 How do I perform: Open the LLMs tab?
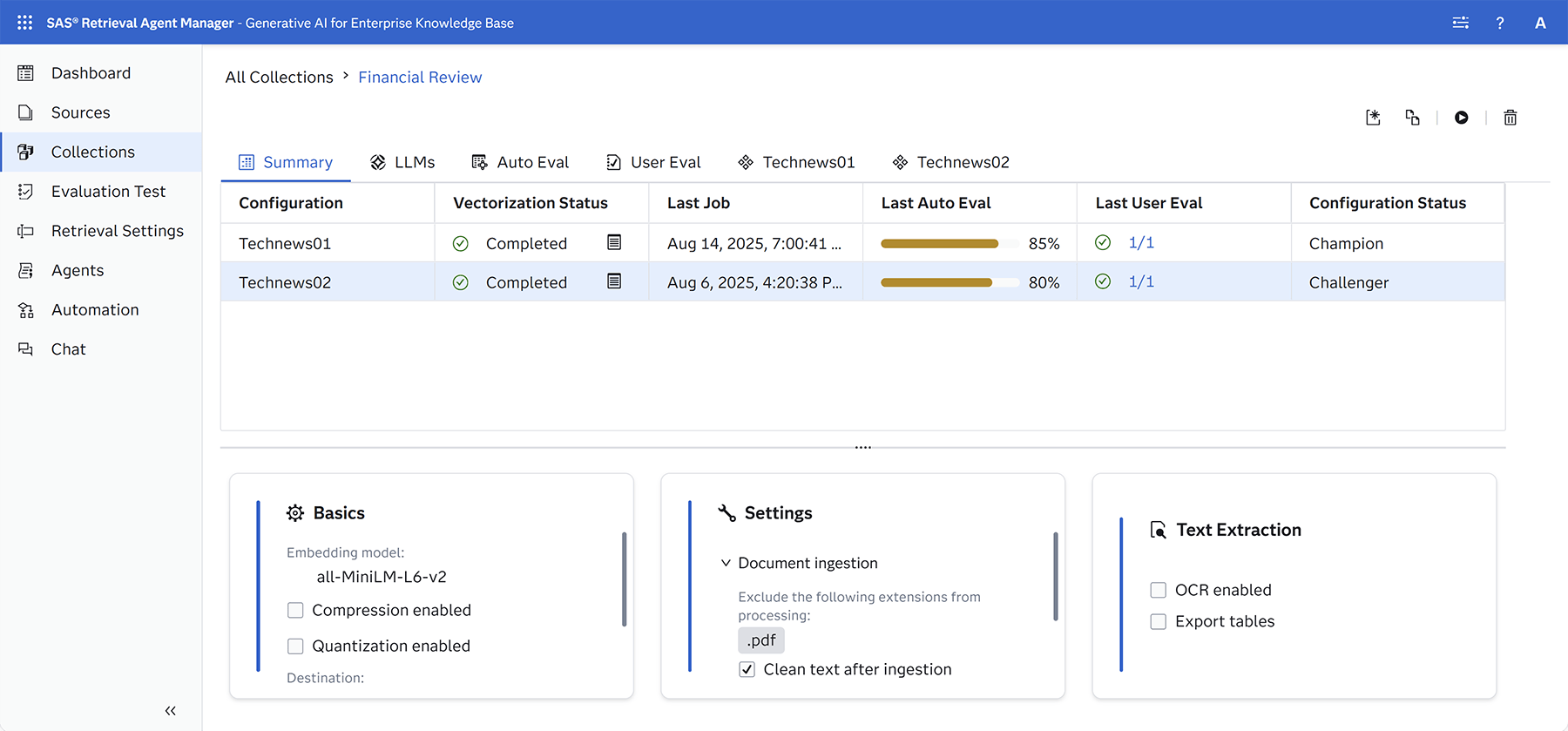pyautogui.click(x=402, y=163)
